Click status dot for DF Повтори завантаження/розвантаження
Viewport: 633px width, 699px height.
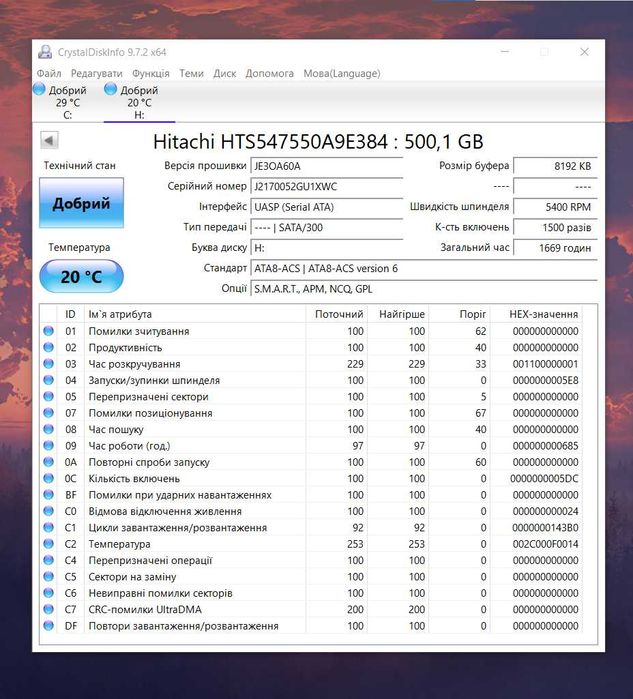[x=49, y=625]
